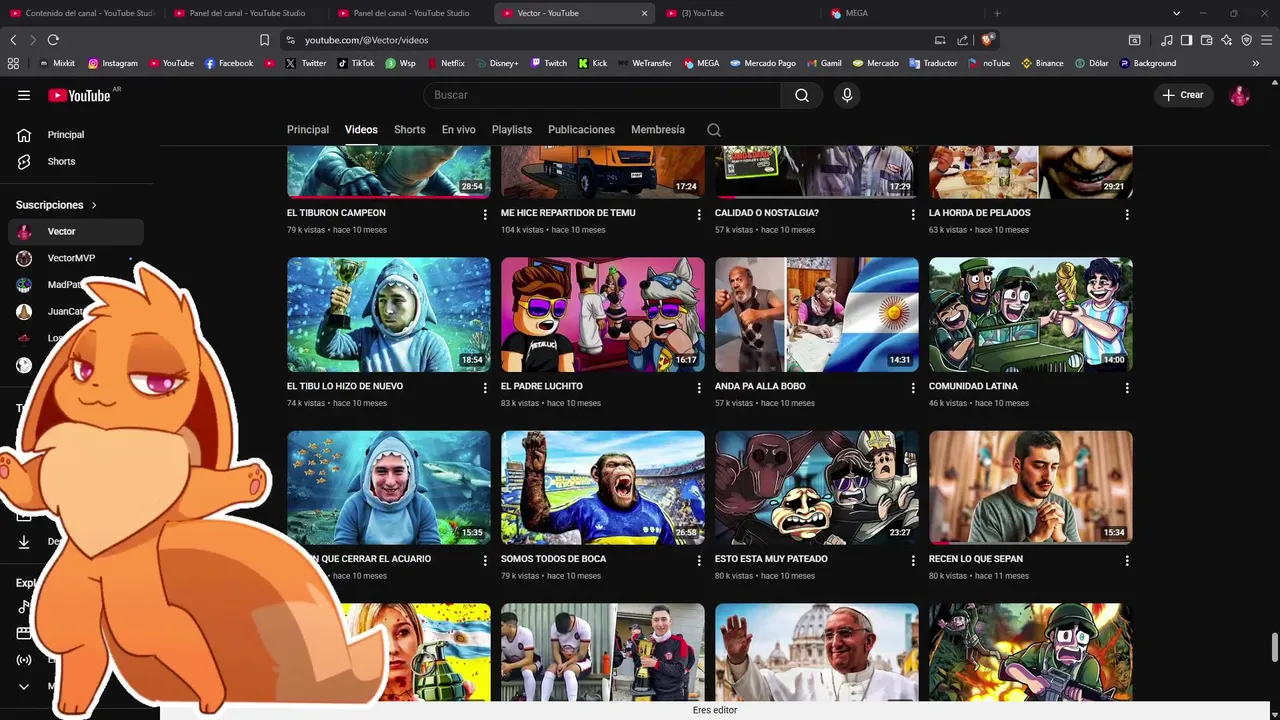Switch to En vivo tab
Image resolution: width=1280 pixels, height=720 pixels.
click(459, 130)
